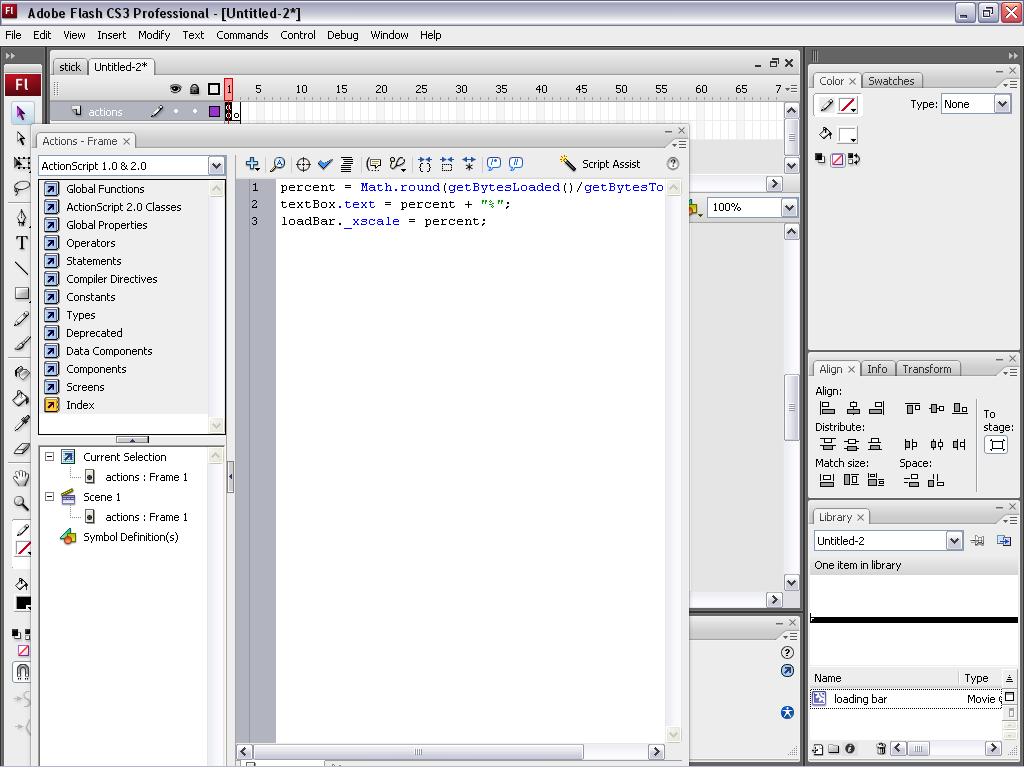Image resolution: width=1024 pixels, height=768 pixels.
Task: Switch to the stick document tab
Action: [x=70, y=67]
